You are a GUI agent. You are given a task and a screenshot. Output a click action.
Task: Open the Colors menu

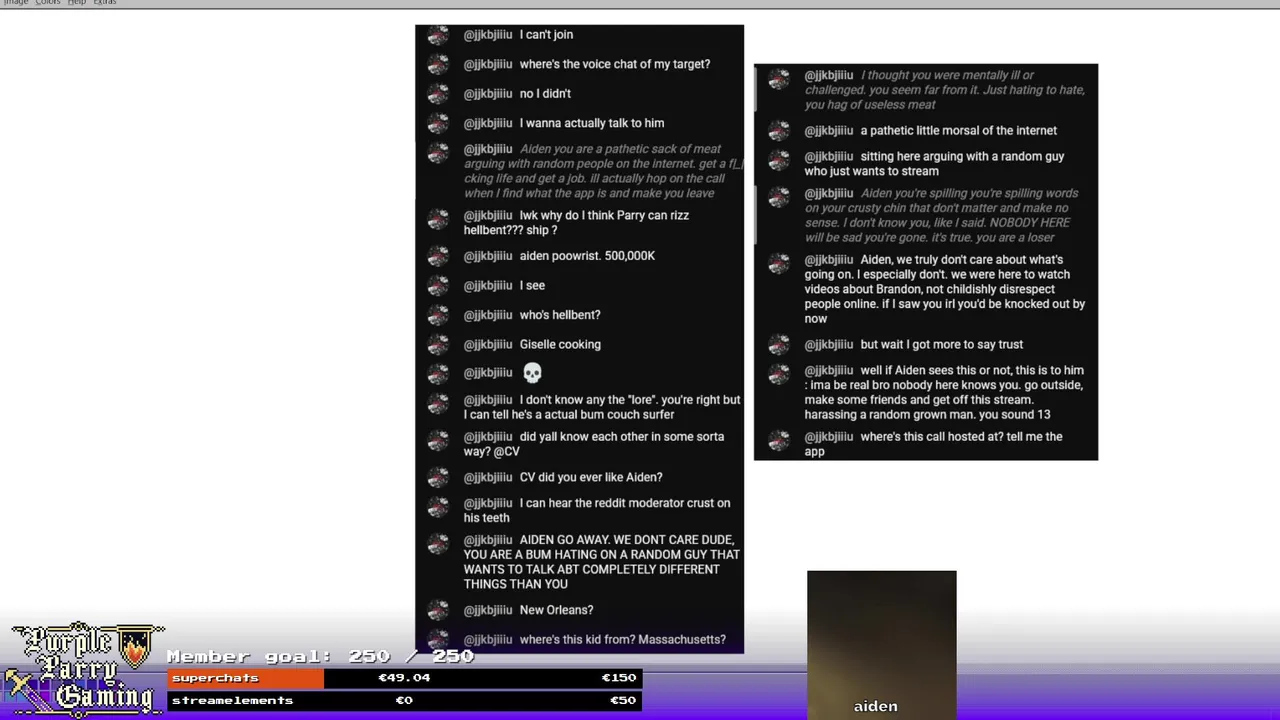coord(48,3)
